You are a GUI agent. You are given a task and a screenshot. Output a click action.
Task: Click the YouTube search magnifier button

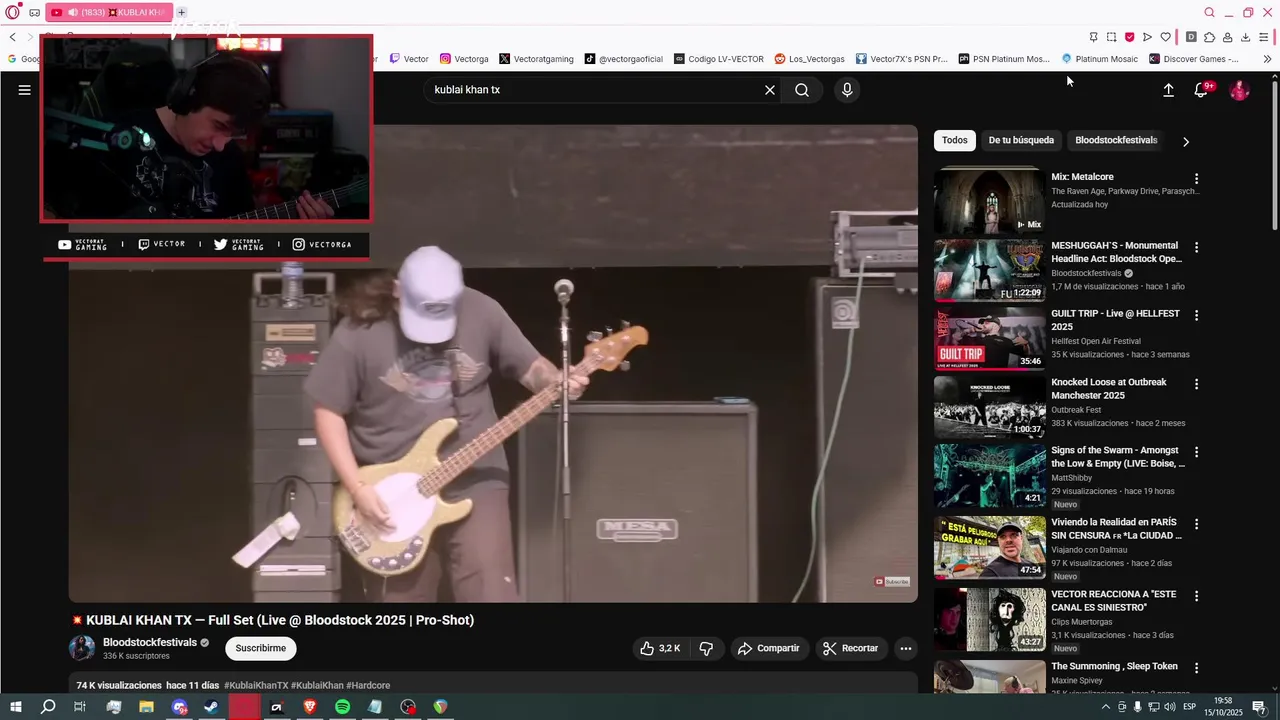click(802, 90)
